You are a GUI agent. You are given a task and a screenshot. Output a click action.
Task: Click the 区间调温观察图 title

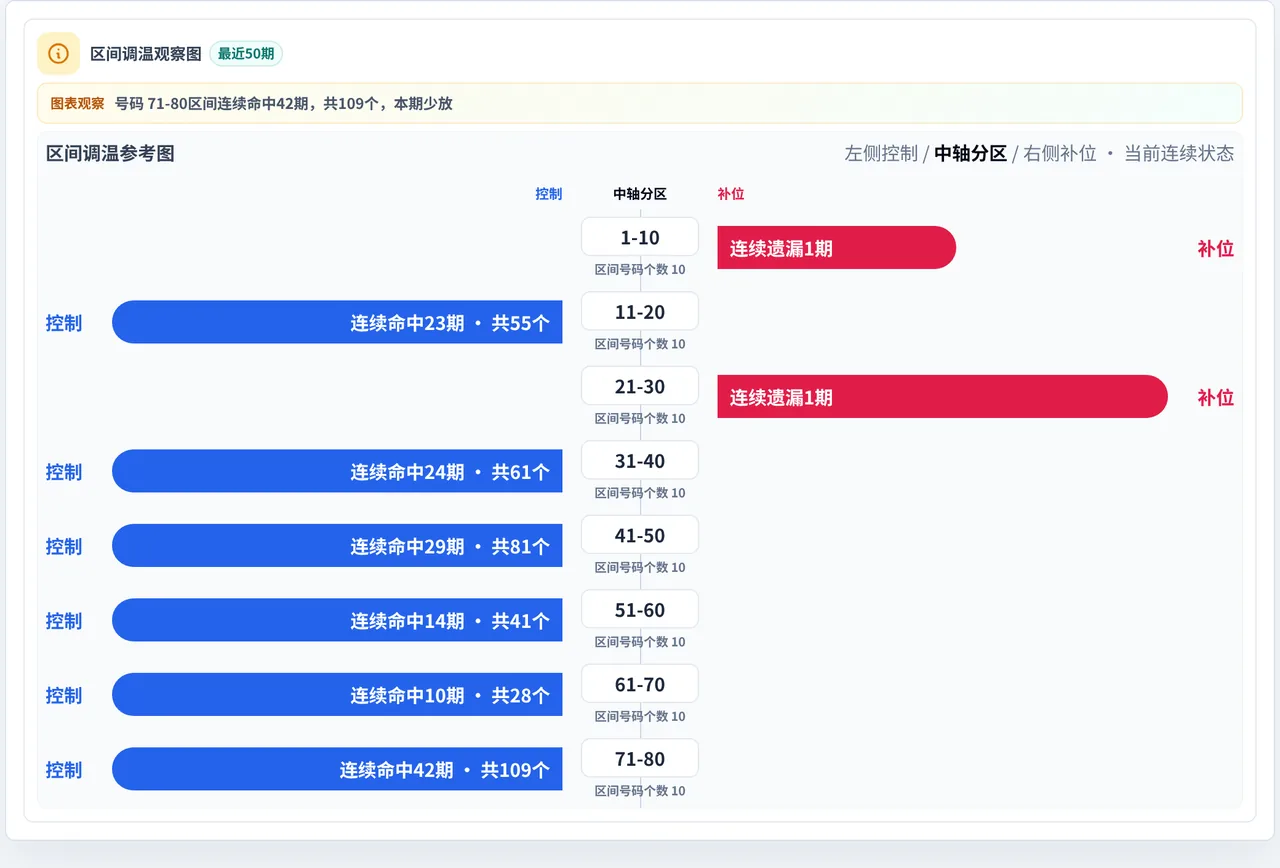pos(146,54)
